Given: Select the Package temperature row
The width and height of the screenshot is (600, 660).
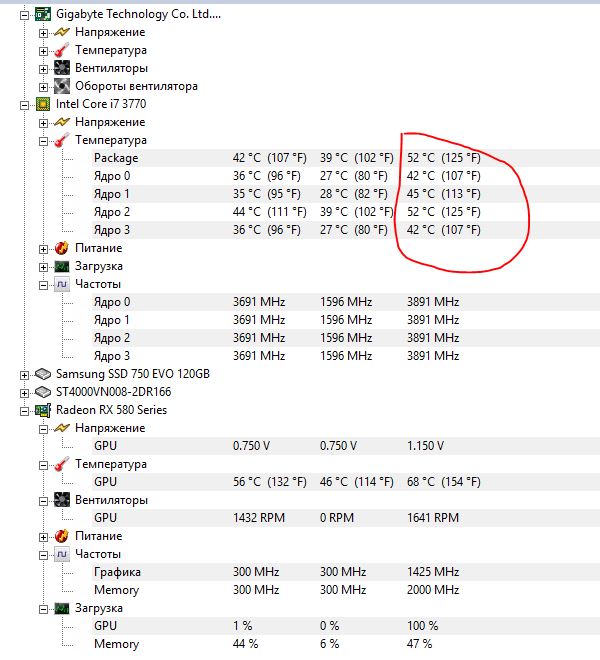Looking at the screenshot, I should pos(116,158).
